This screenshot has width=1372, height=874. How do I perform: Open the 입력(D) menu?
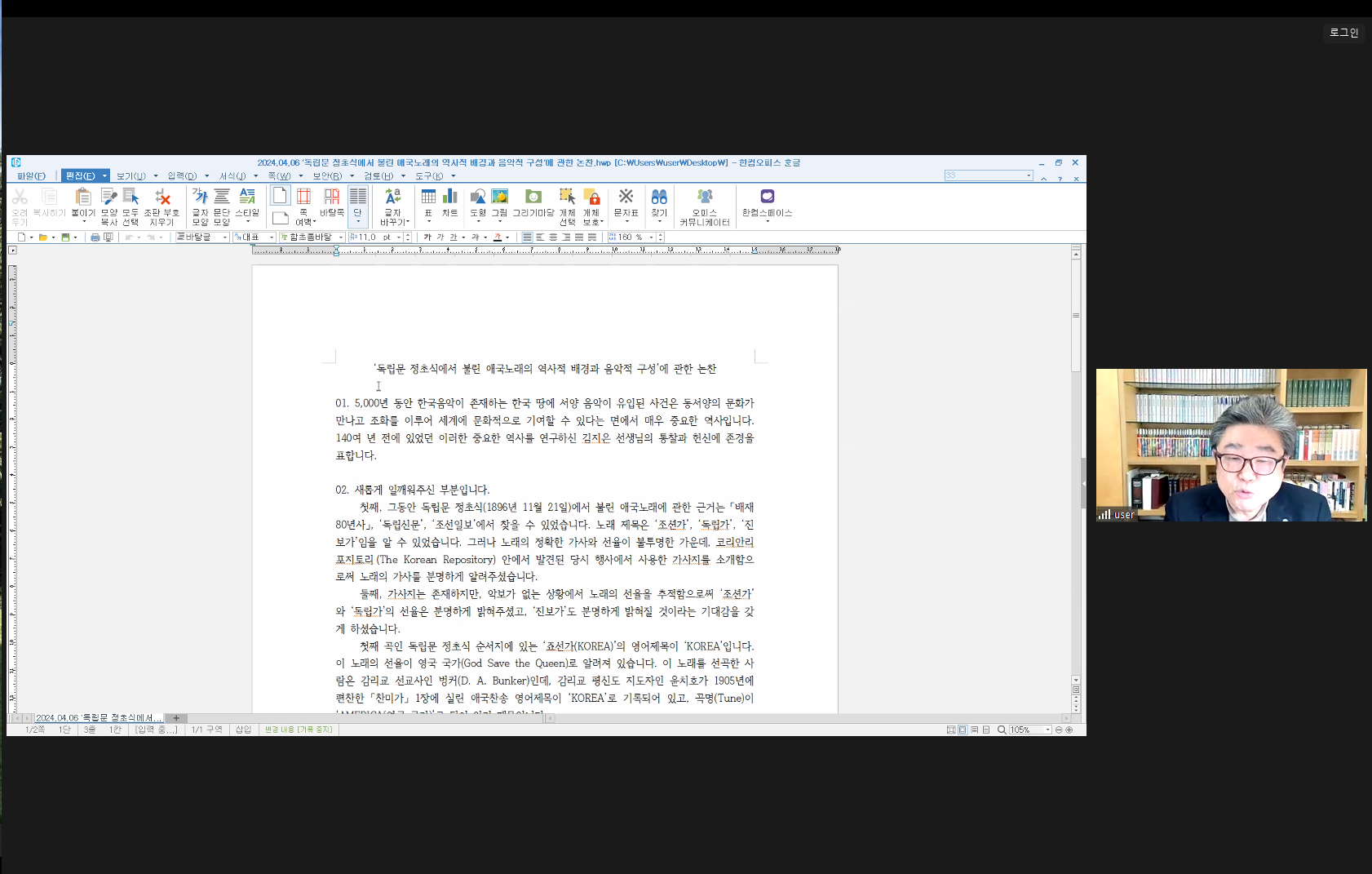coord(182,176)
